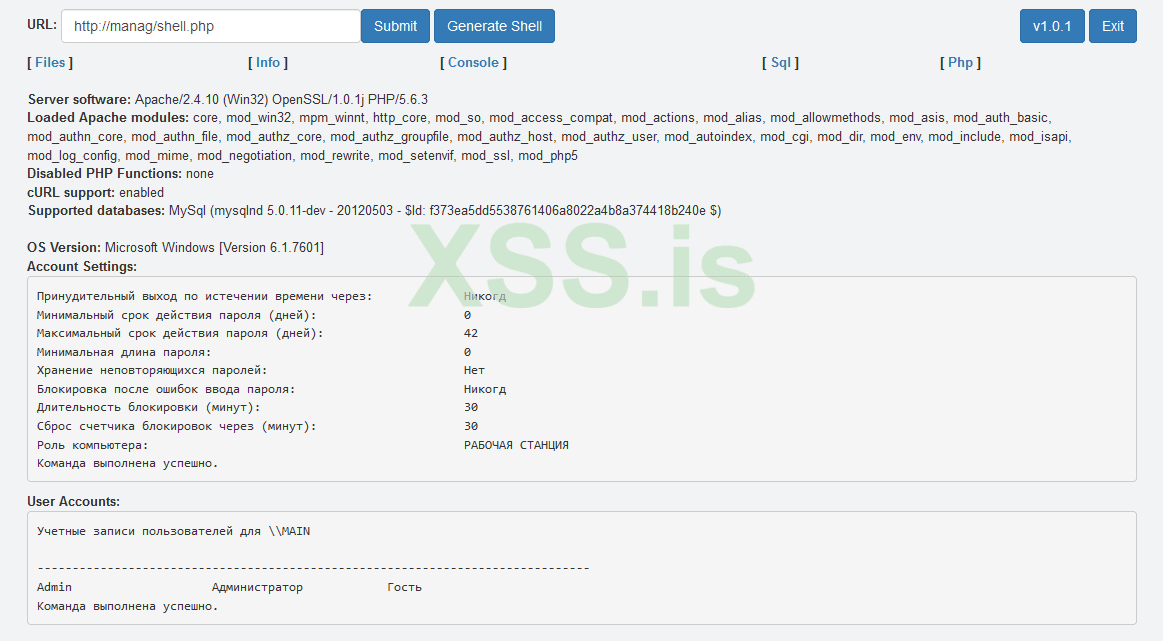
Task: Click the Generate Shell button
Action: (494, 26)
